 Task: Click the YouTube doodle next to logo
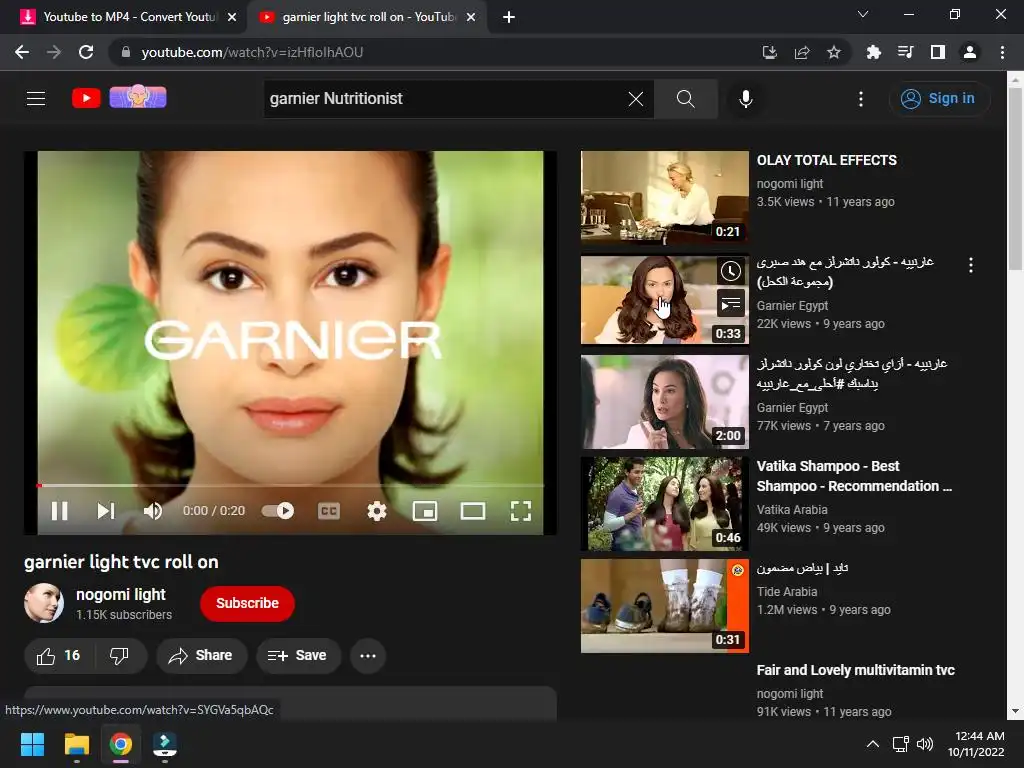point(138,97)
